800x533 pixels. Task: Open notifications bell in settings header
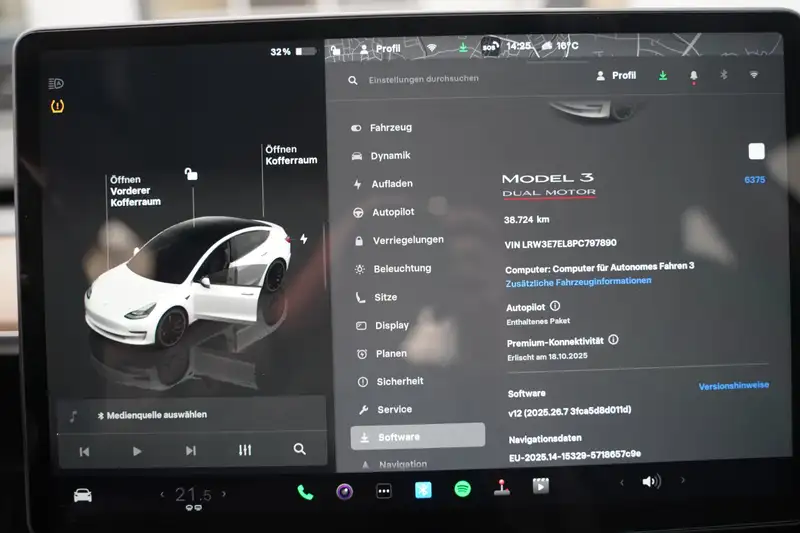(693, 76)
